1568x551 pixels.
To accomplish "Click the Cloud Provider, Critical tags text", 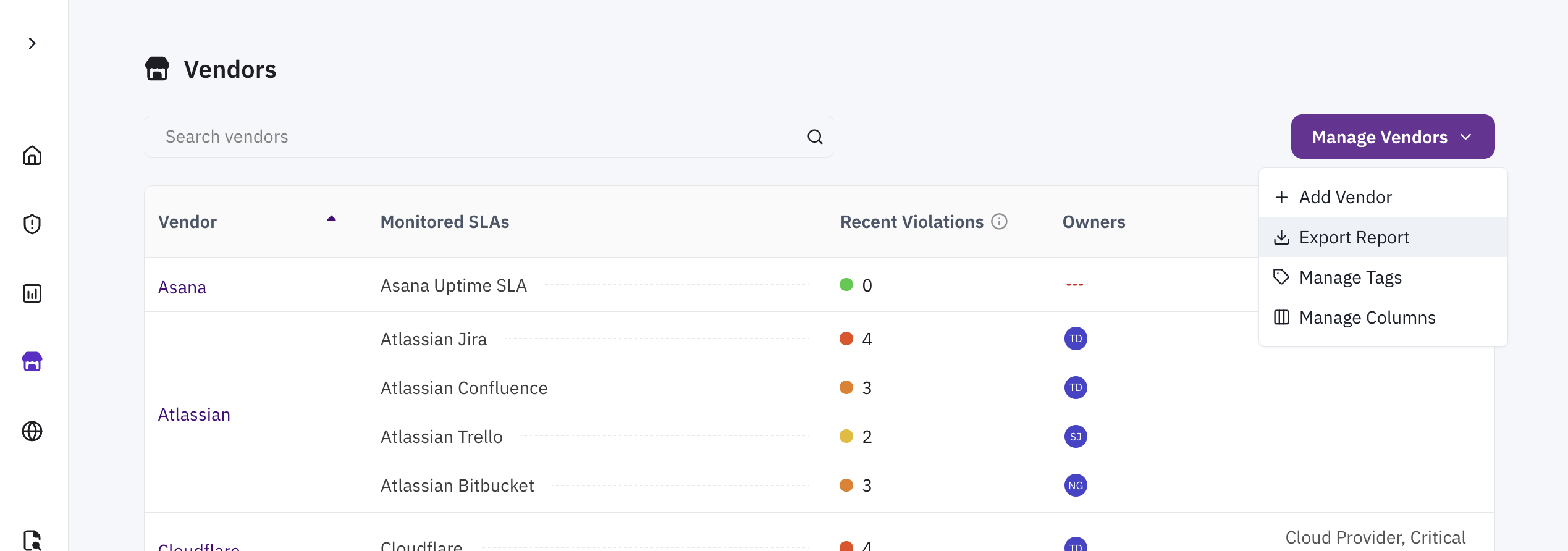I will point(1375,537).
